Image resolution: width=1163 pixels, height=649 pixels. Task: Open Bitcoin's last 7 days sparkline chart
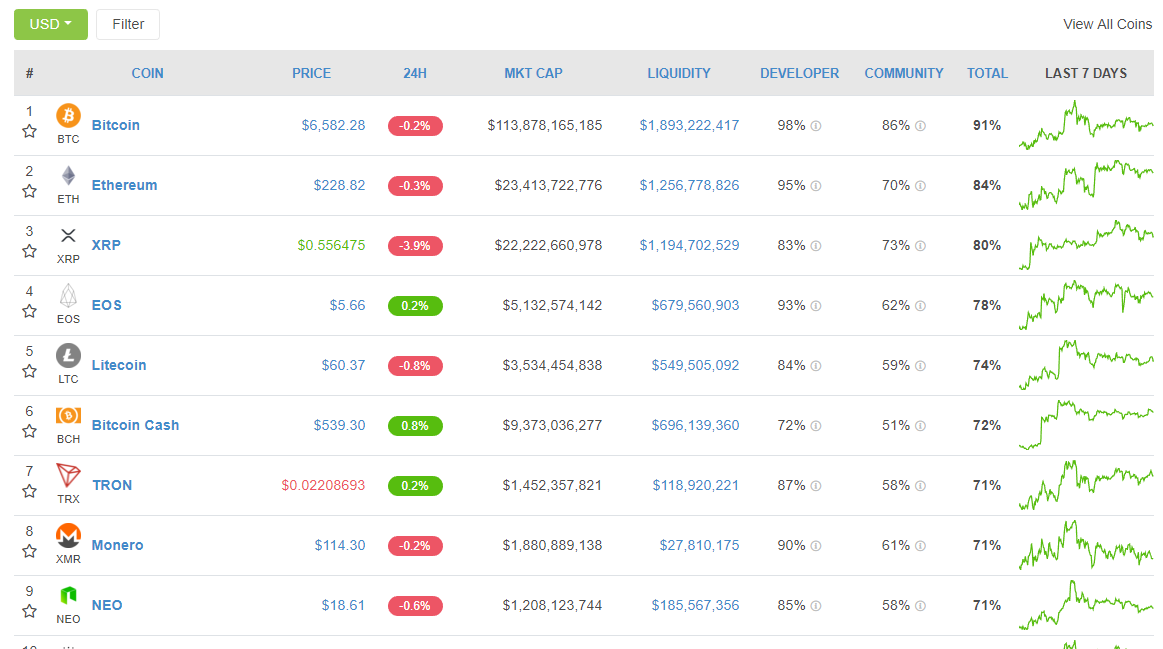click(1086, 125)
